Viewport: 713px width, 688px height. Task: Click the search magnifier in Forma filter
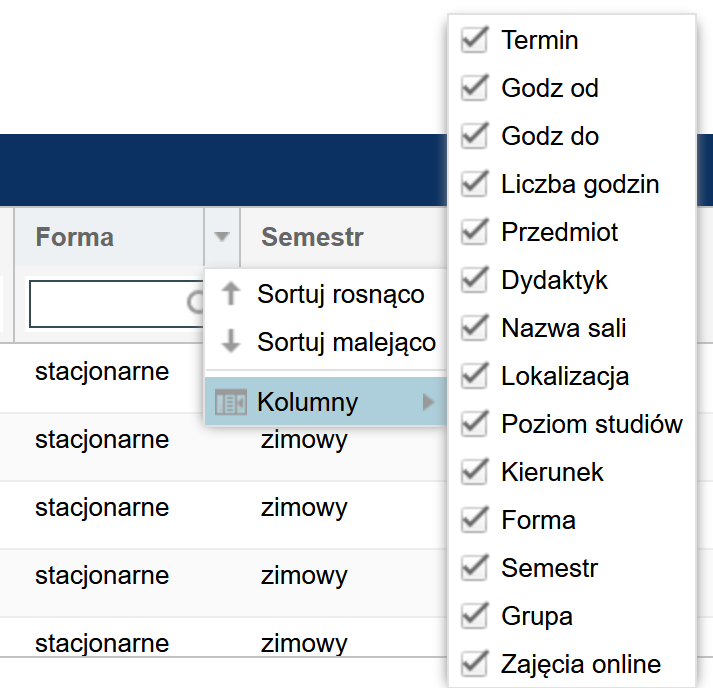[x=197, y=303]
